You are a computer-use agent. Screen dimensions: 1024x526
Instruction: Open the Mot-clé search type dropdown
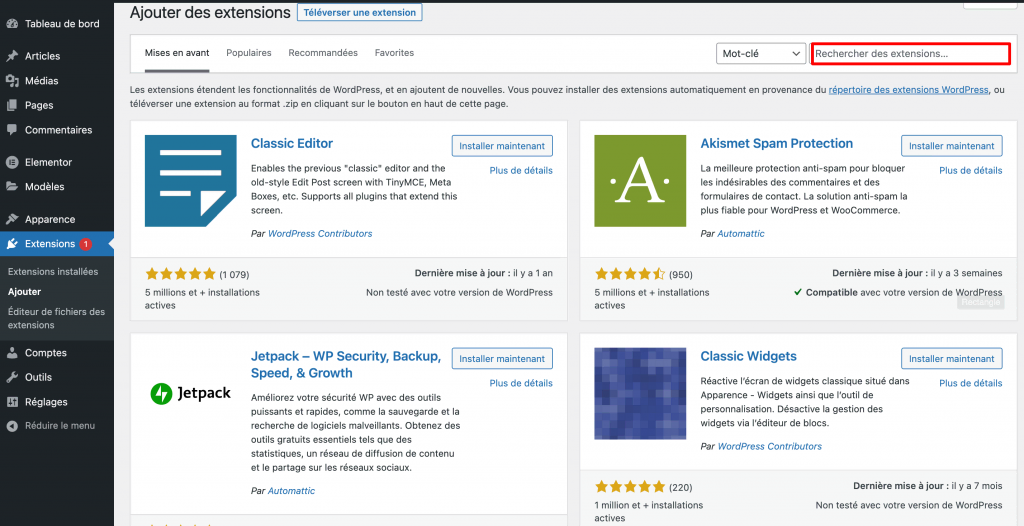761,53
